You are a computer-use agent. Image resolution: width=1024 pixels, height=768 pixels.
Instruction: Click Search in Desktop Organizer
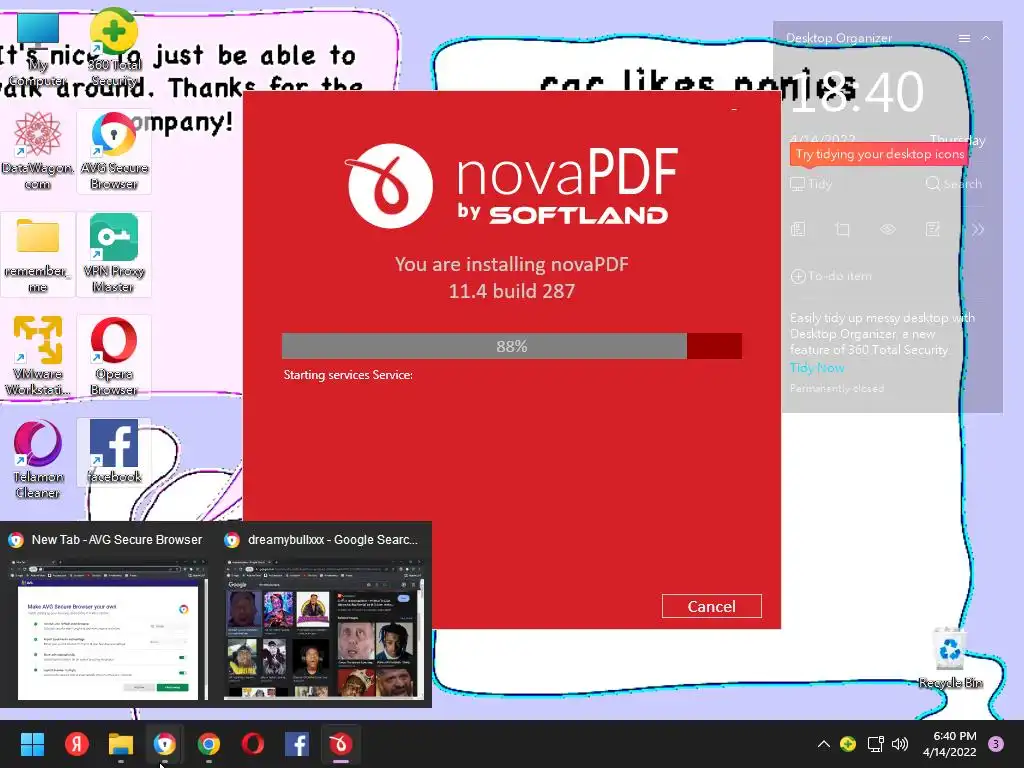point(953,184)
